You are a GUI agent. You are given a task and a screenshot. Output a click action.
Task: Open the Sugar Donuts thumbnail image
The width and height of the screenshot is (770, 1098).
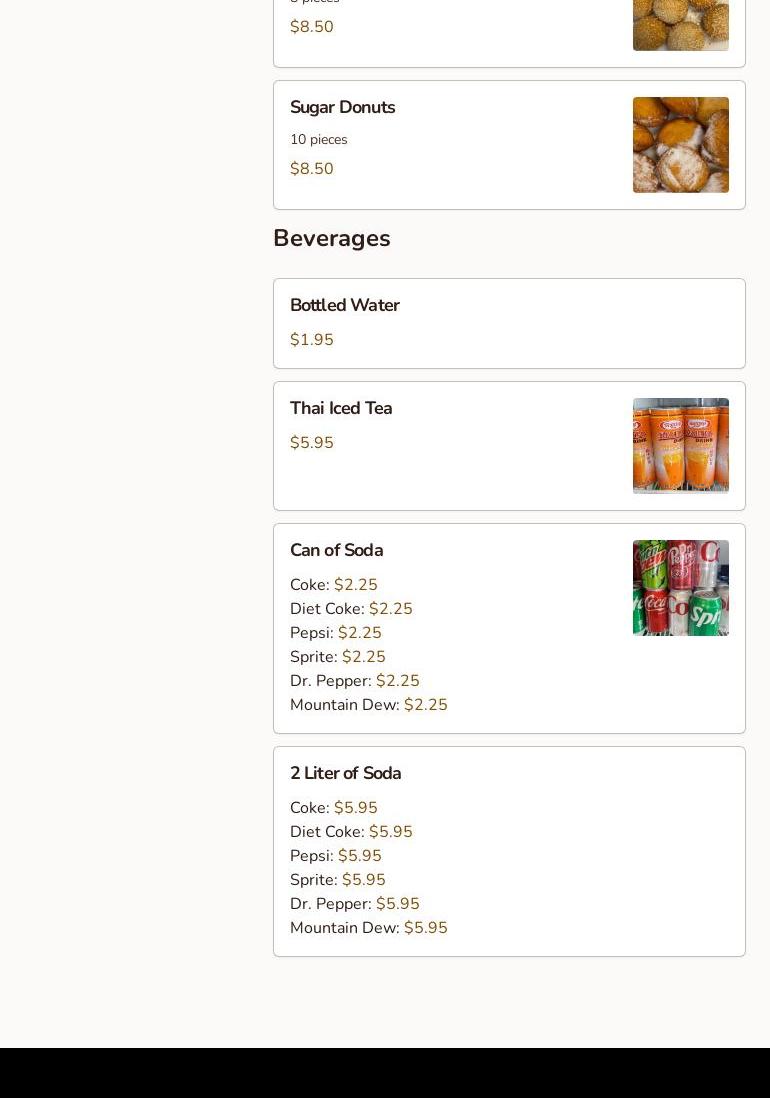[x=680, y=145]
